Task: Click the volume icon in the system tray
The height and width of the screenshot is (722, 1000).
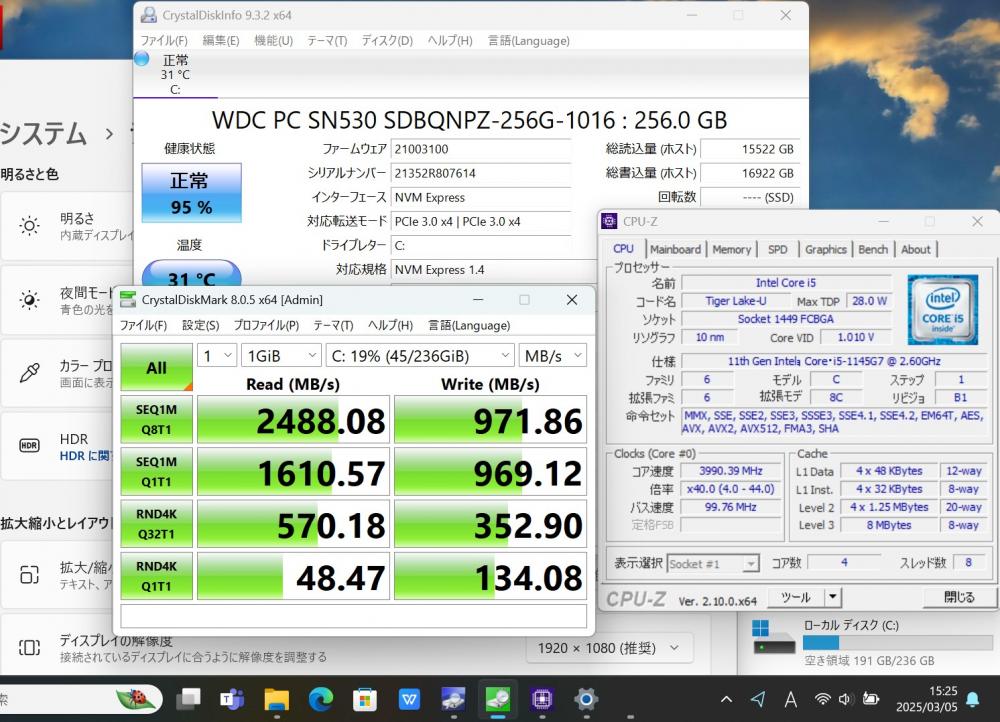Action: pyautogui.click(x=846, y=699)
